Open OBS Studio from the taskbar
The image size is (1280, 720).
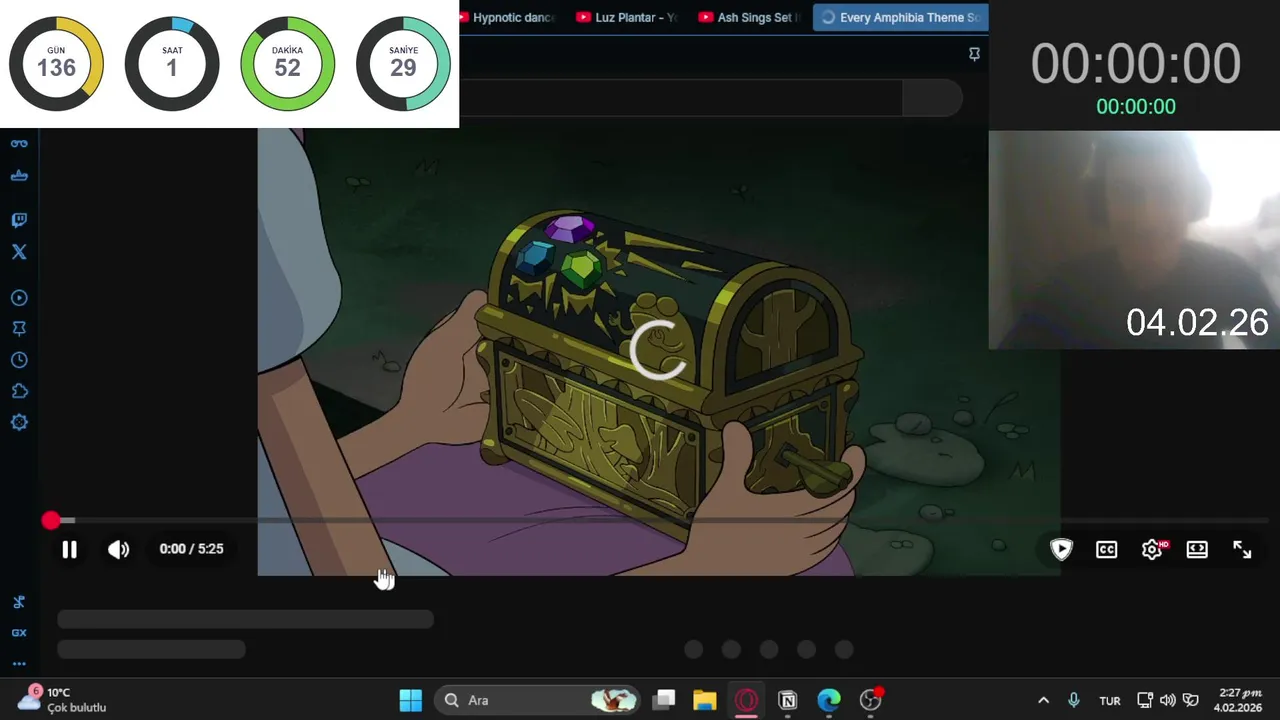coord(871,700)
